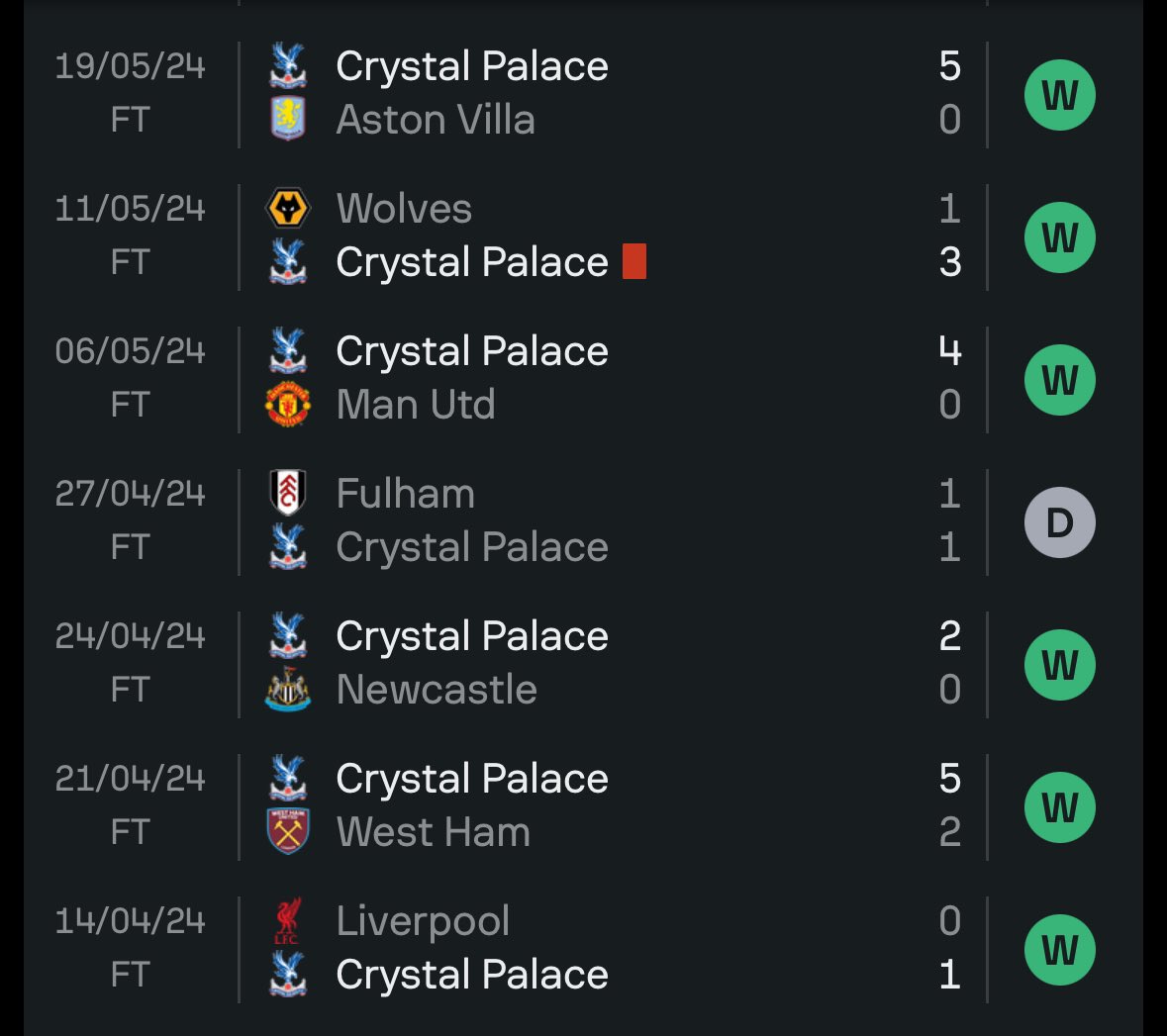Screen dimensions: 1167x1036
Task: Open the West Ham team link
Action: pyautogui.click(x=434, y=831)
